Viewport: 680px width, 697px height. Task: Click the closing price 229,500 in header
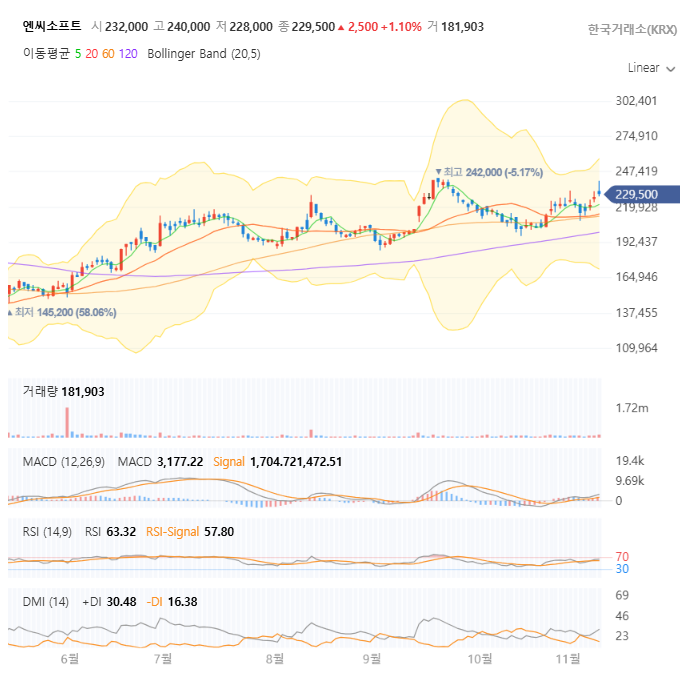coord(313,27)
